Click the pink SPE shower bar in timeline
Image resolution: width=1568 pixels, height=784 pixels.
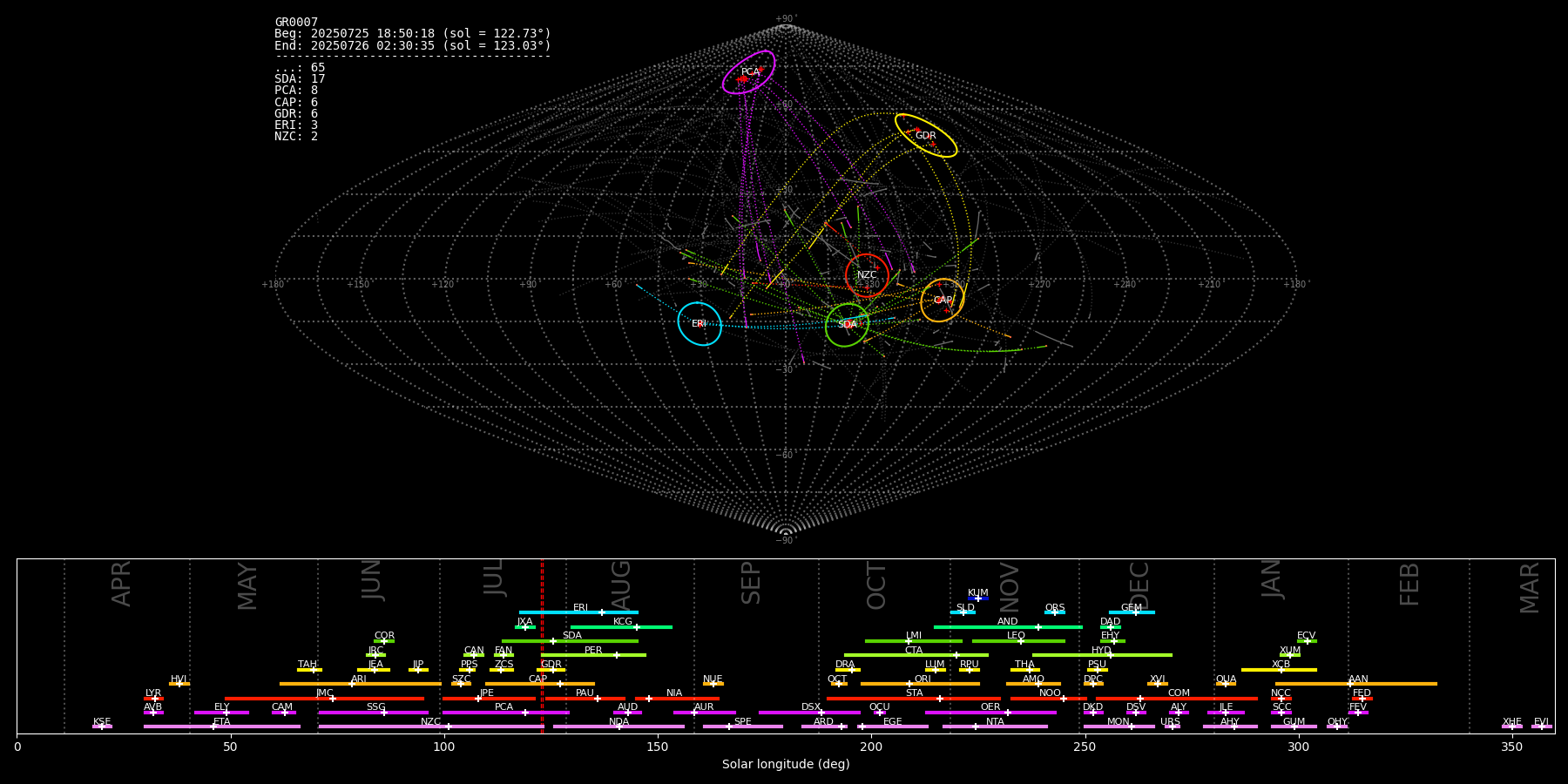(743, 727)
